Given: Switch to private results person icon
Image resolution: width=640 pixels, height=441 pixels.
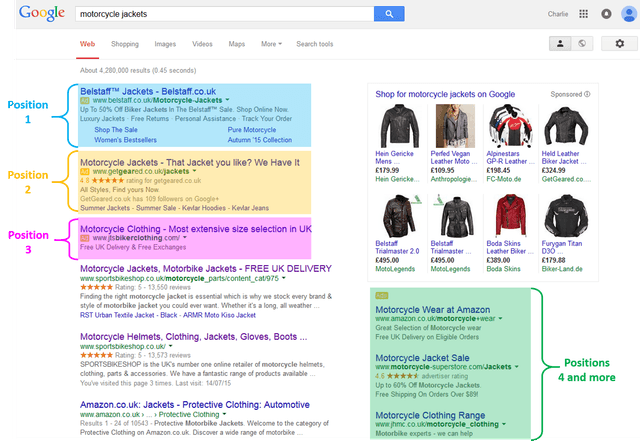Looking at the screenshot, I should pos(560,43).
